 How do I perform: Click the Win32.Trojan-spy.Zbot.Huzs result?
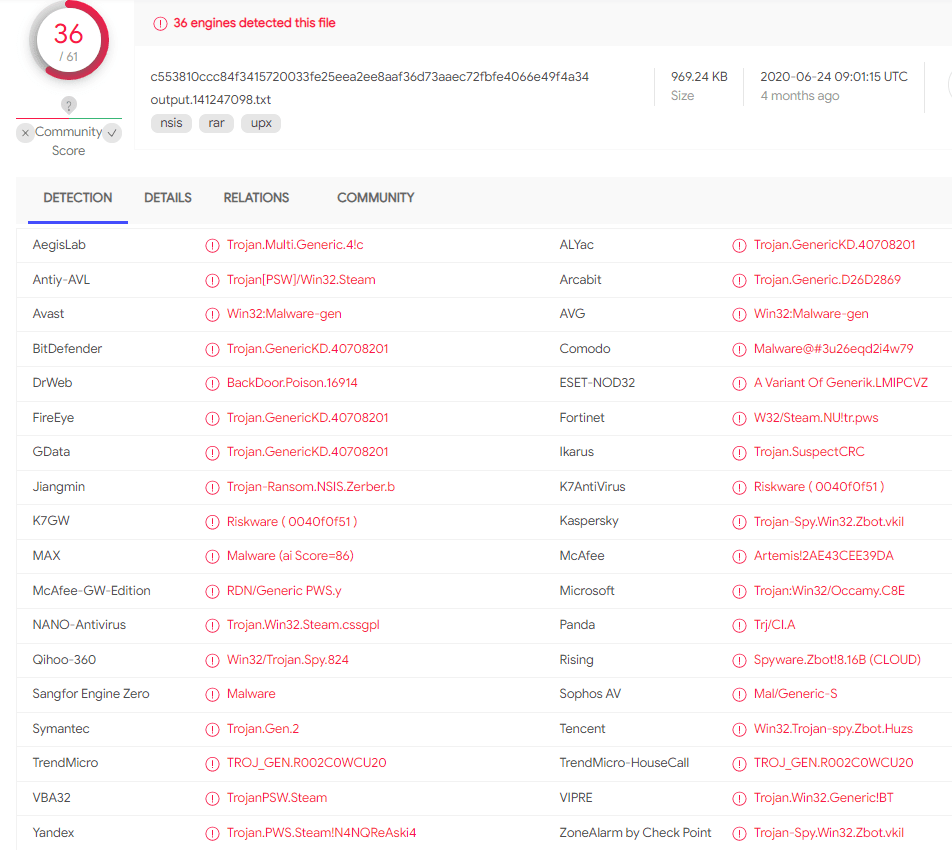pos(833,729)
